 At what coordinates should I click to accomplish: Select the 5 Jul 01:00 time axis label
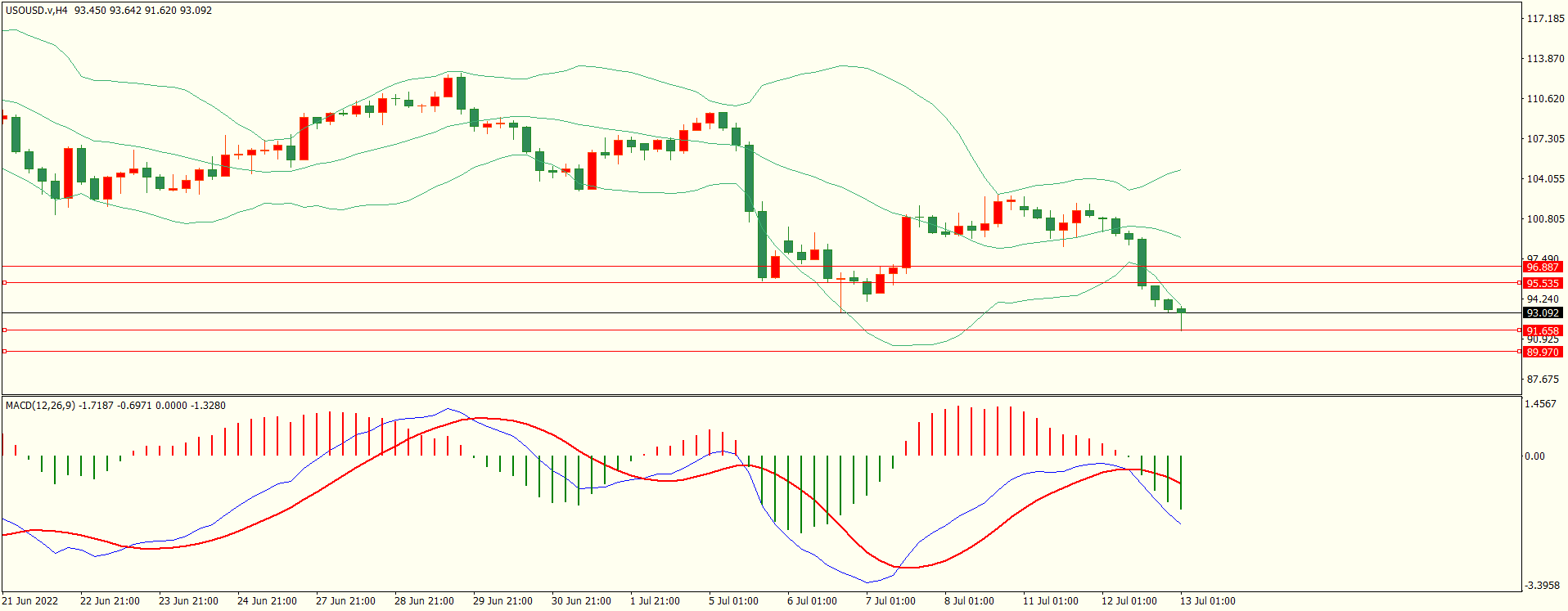pyautogui.click(x=733, y=601)
